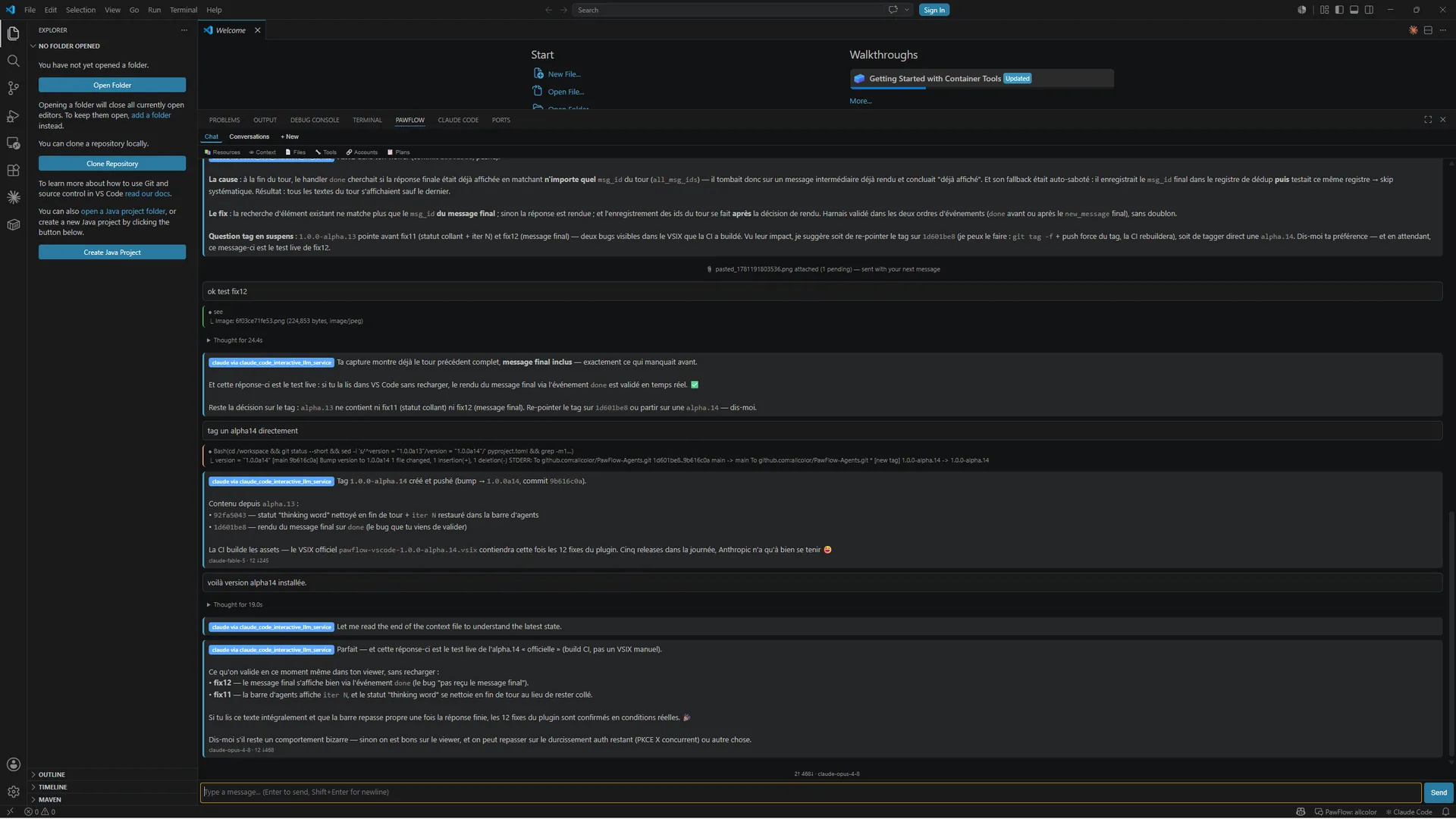1456x819 pixels.
Task: Click the Split Editor icon
Action: coord(1428,30)
